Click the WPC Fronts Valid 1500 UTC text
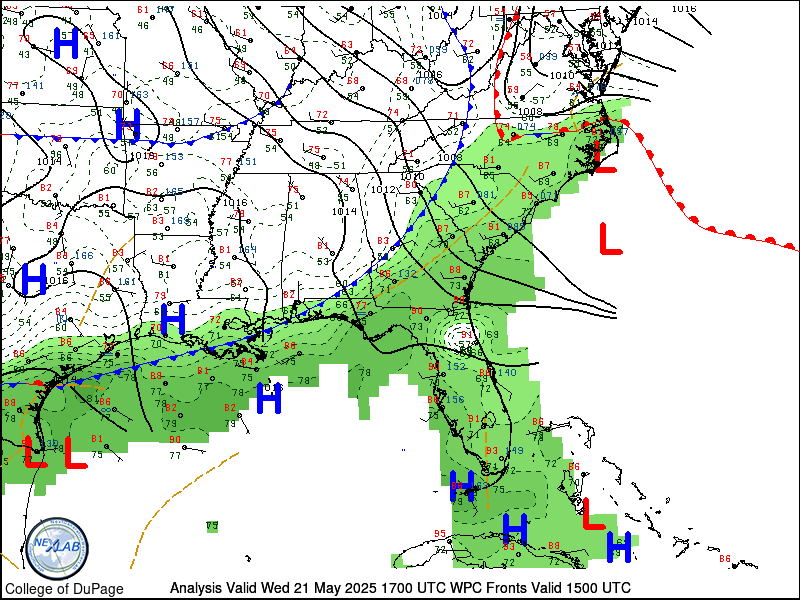 point(540,588)
